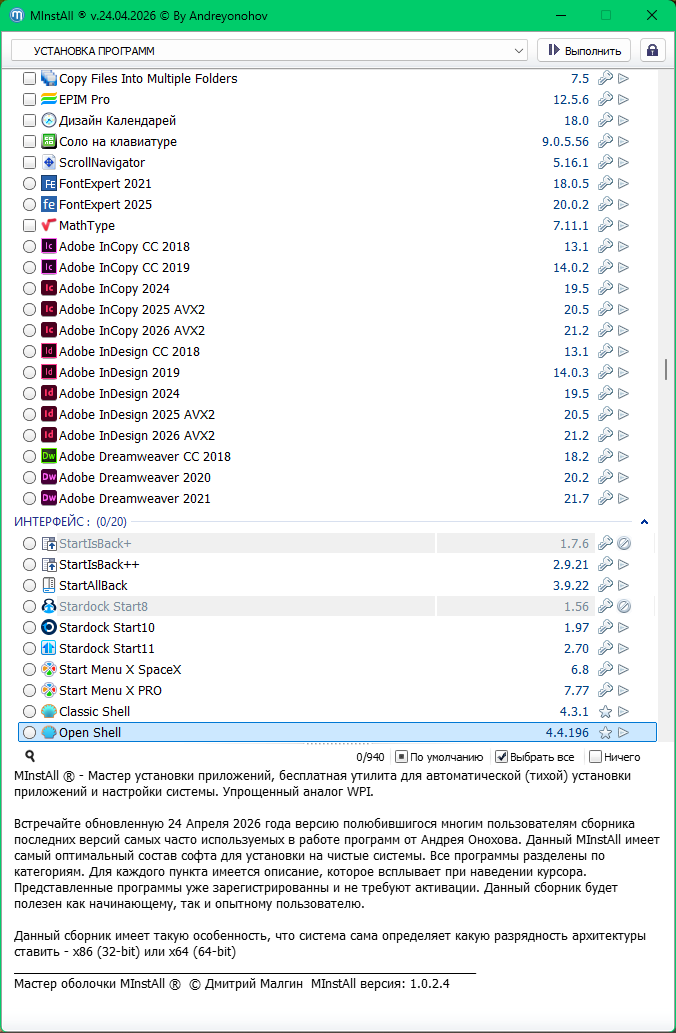Collapse the 'ИНТЕРФЕЙС' section chevron
This screenshot has height=1033, width=676.
644,522
